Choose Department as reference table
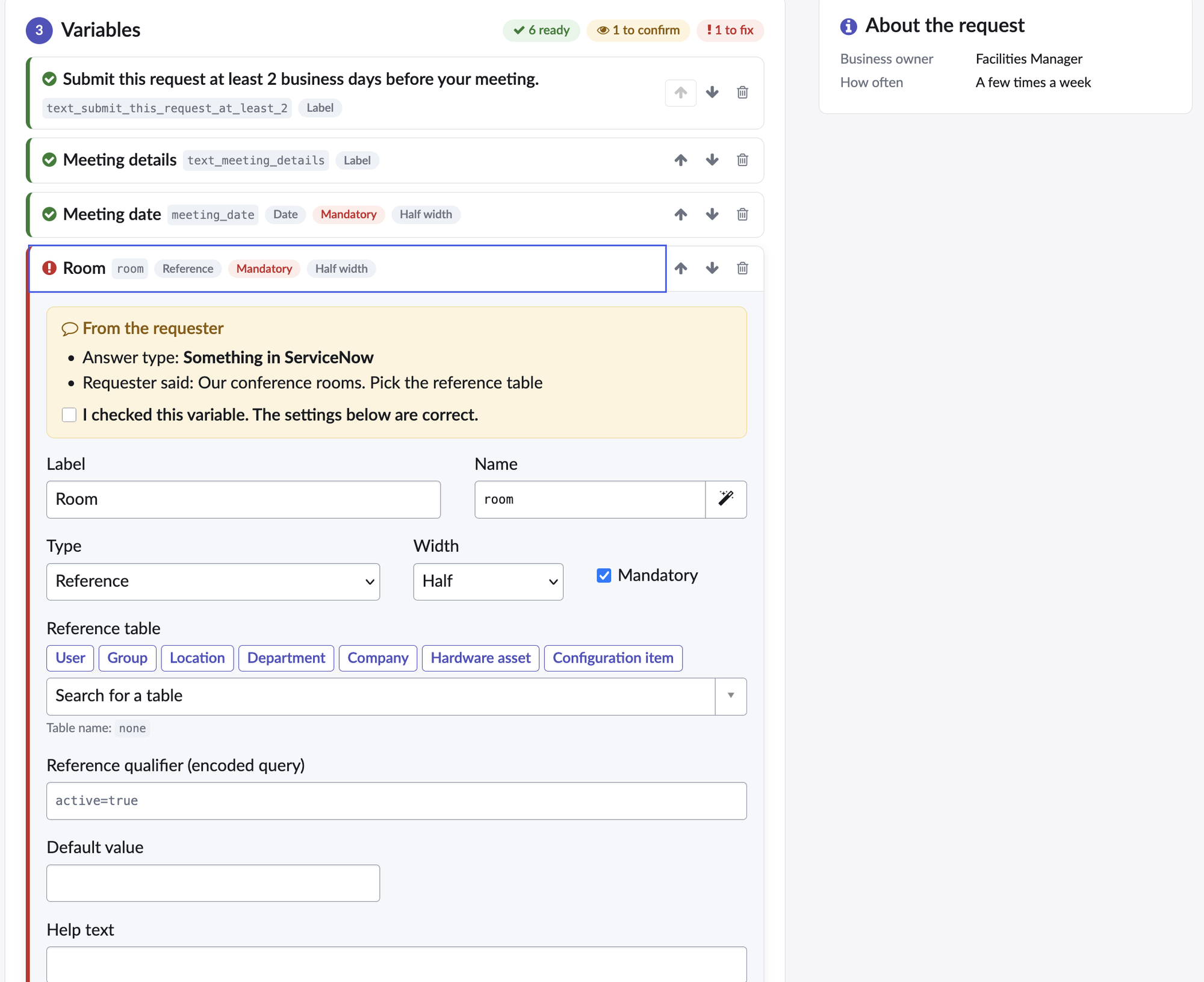Viewport: 1204px width, 982px height. (287, 658)
